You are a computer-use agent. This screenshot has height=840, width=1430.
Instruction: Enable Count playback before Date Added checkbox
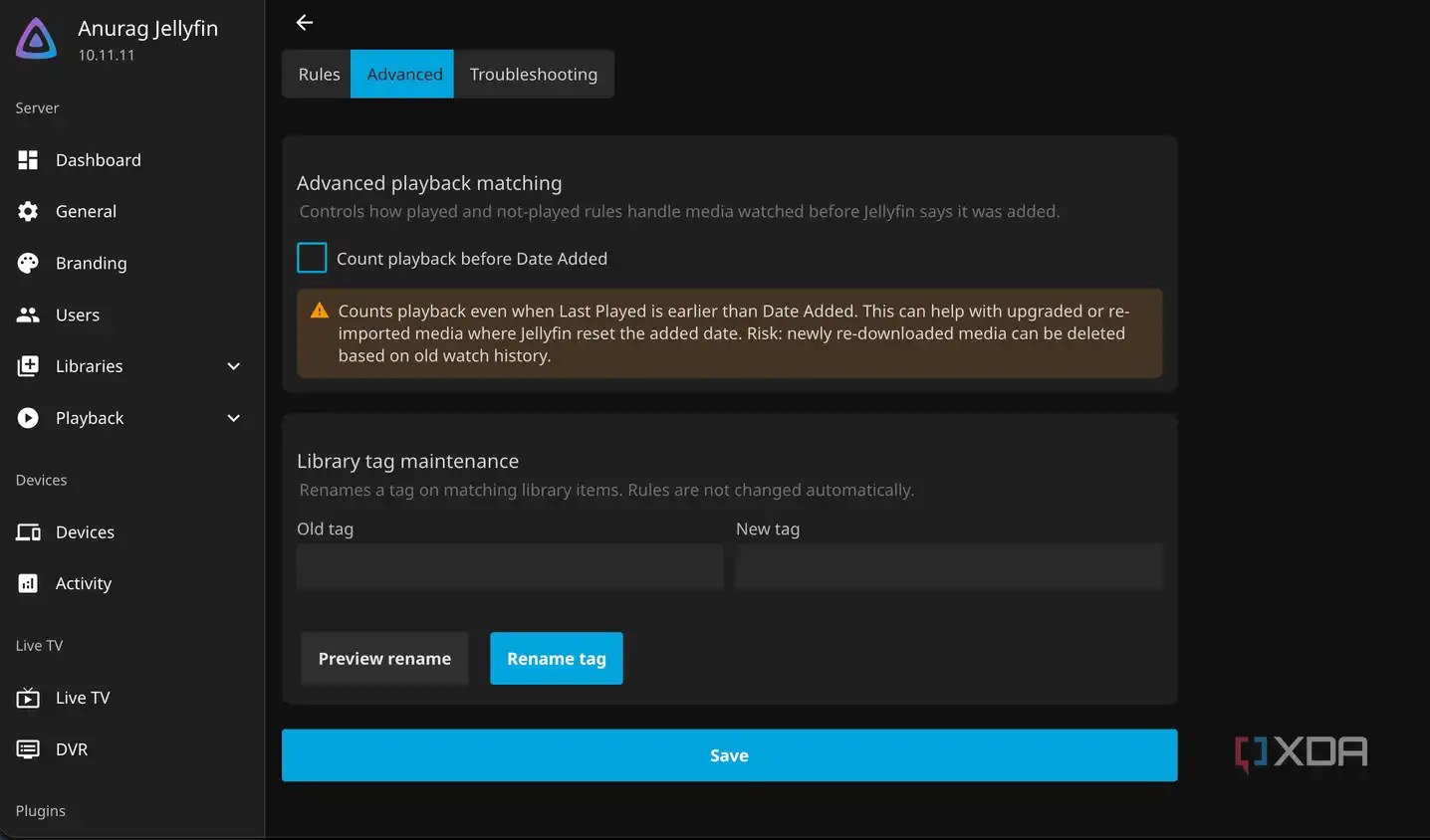click(312, 258)
